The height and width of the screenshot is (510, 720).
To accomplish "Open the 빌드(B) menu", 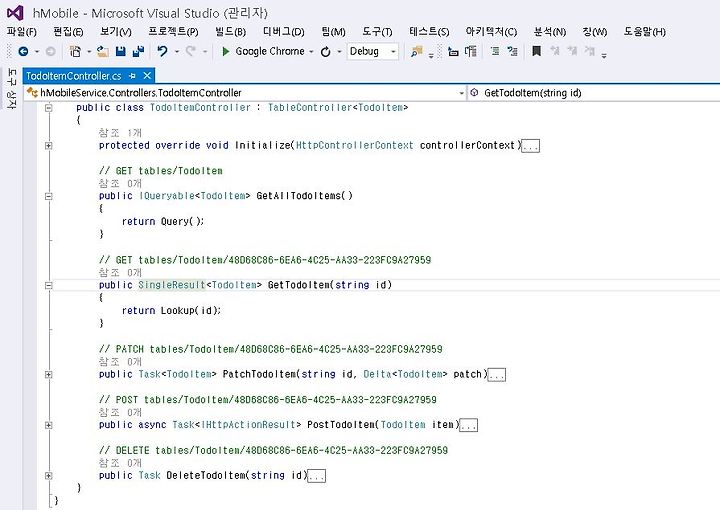I will pyautogui.click(x=231, y=32).
